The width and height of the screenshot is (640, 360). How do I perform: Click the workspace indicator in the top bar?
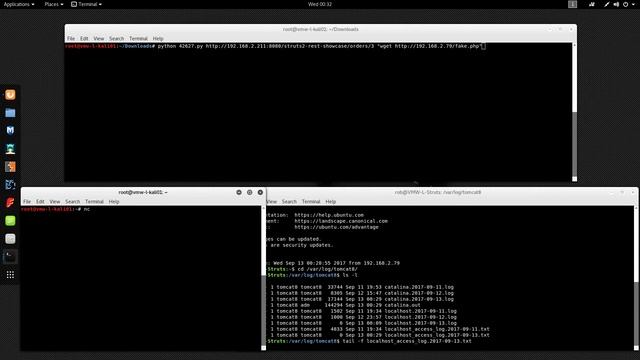[572, 4]
